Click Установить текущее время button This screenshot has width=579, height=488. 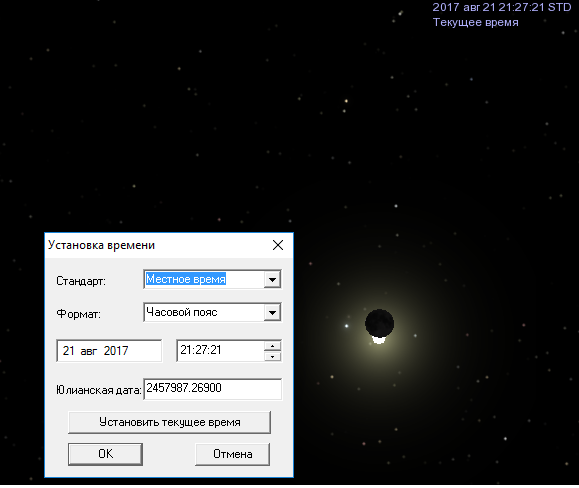(169, 422)
